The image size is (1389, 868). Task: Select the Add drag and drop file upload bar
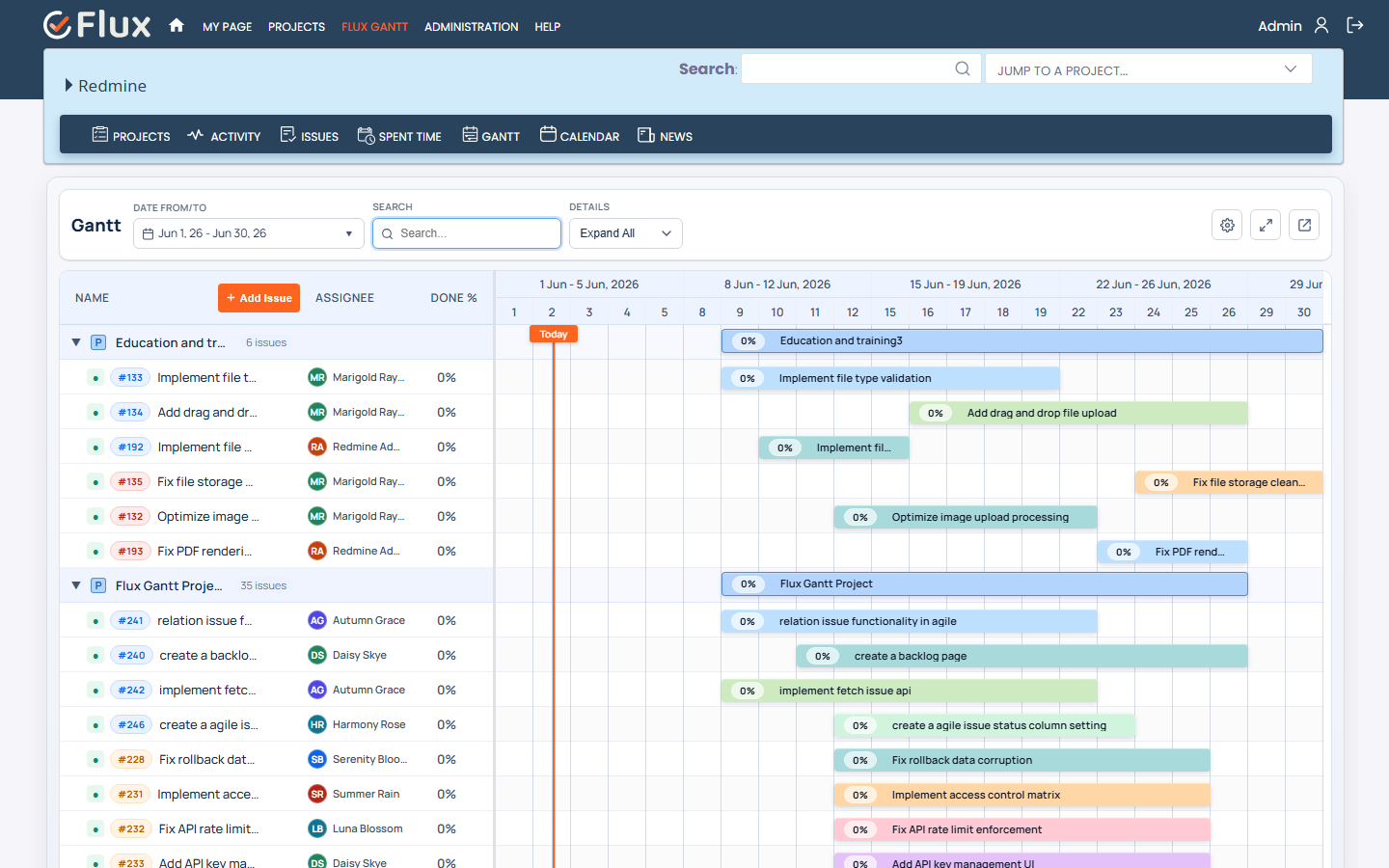[1078, 413]
